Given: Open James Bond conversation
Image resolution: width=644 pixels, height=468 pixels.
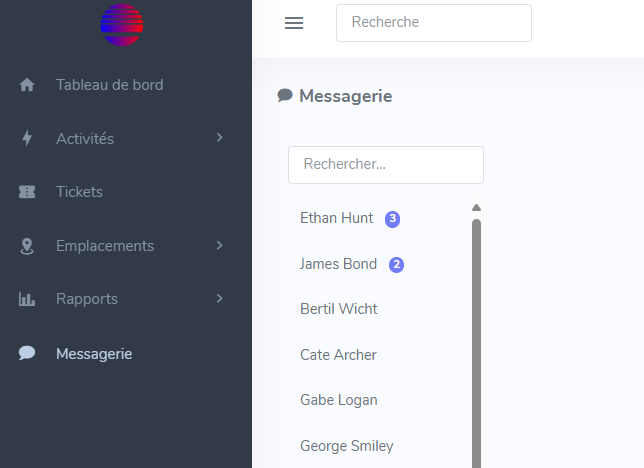Looking at the screenshot, I should 339,264.
